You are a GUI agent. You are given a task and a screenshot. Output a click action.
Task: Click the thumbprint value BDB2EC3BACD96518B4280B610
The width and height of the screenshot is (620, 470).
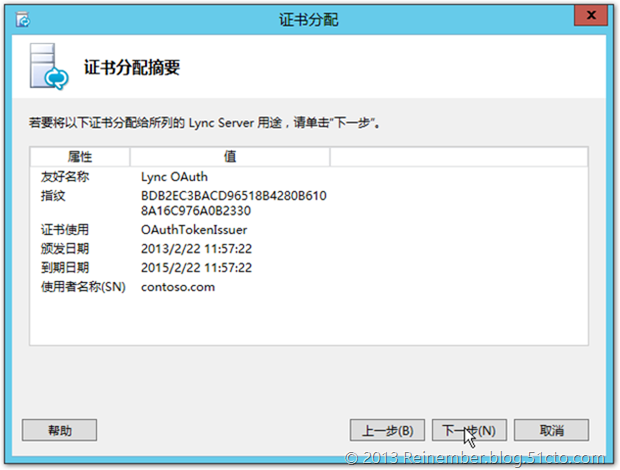point(233,195)
